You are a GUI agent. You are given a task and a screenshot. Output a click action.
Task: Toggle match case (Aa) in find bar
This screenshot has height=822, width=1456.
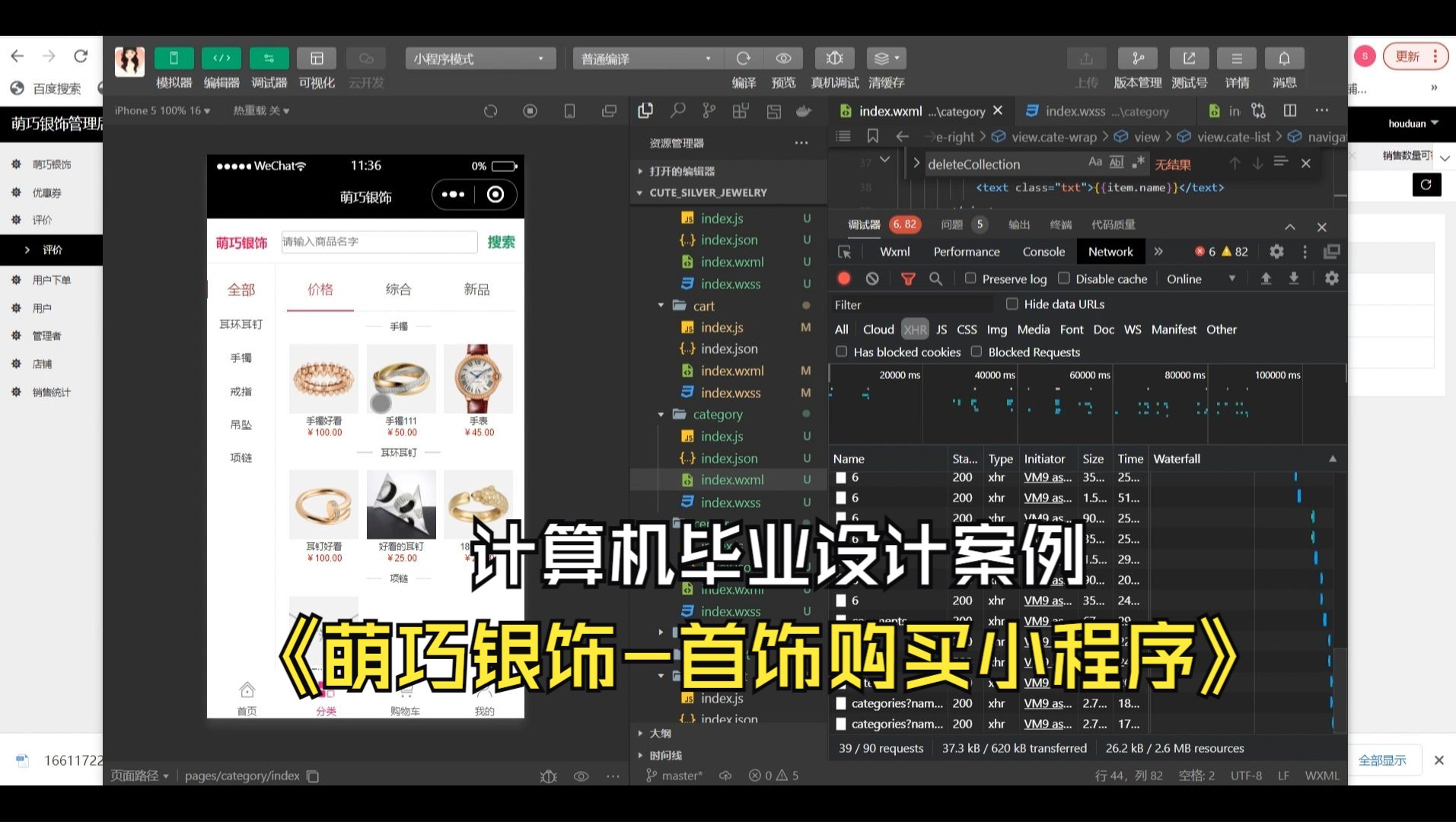(x=1095, y=162)
